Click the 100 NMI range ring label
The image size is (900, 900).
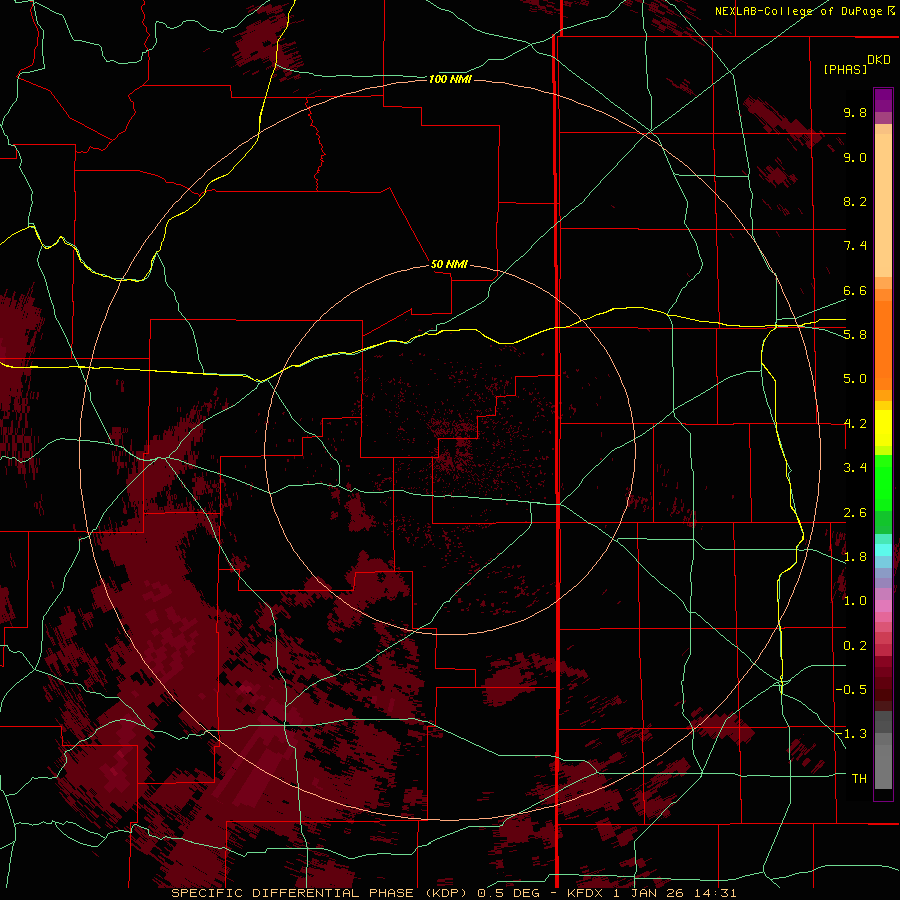450,79
